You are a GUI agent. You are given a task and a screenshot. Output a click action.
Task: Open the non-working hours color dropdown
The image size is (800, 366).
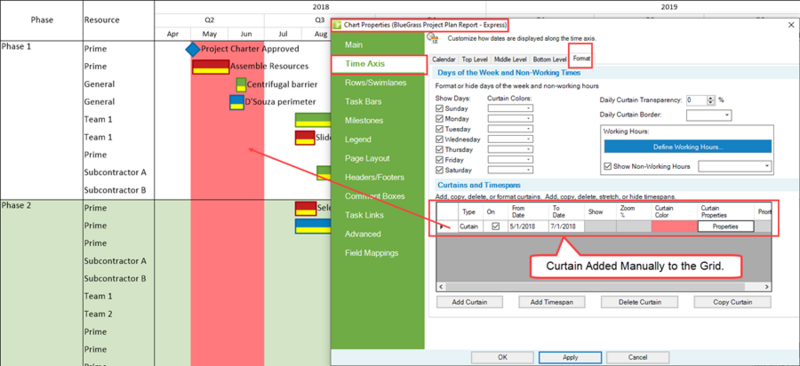click(x=735, y=166)
